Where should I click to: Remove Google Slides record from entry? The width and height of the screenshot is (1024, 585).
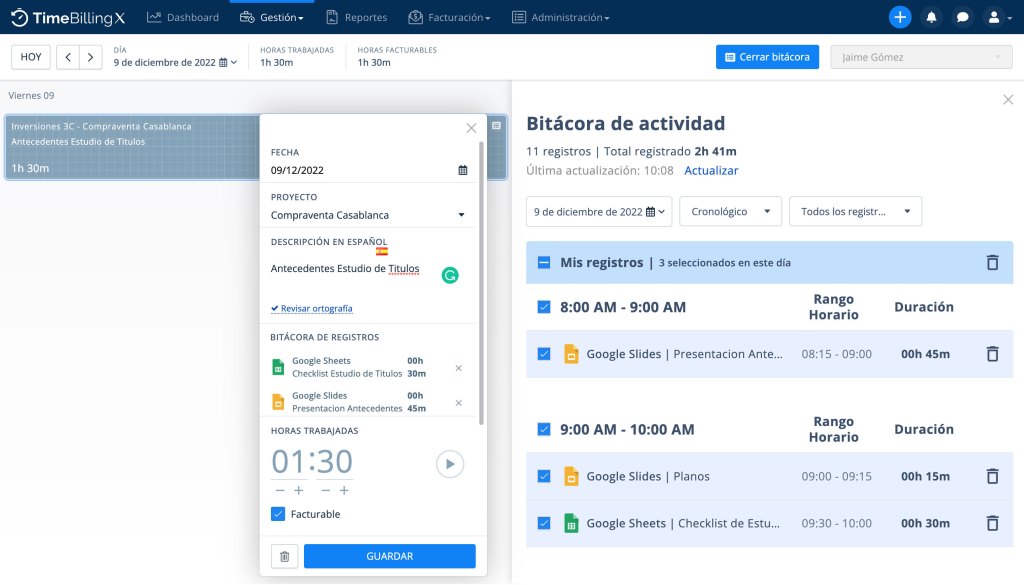click(x=458, y=403)
